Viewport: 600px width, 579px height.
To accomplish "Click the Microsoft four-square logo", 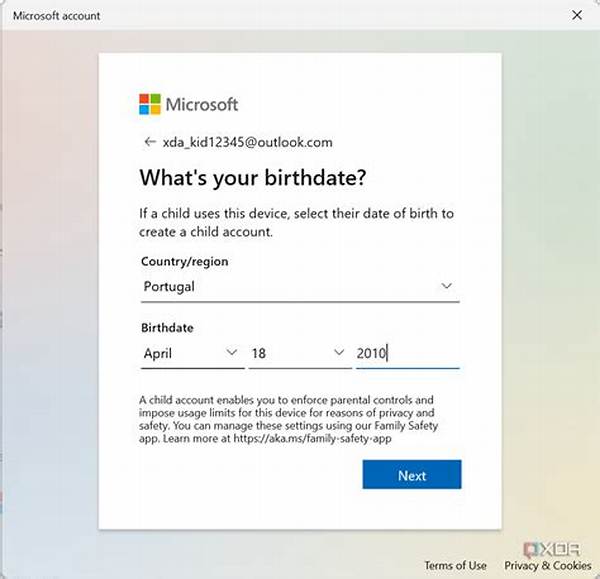I will coord(150,104).
